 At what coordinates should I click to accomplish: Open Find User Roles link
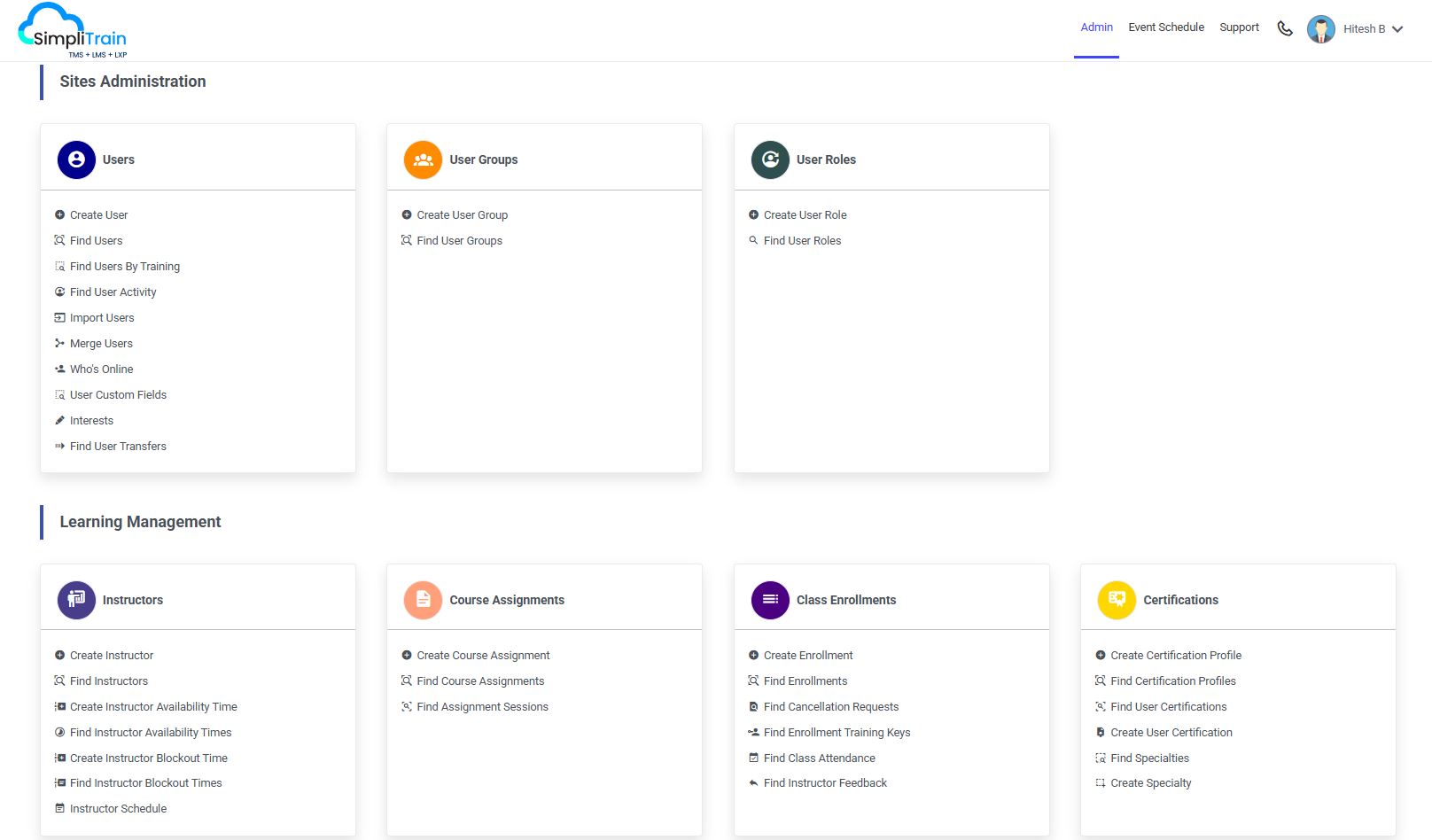point(802,241)
